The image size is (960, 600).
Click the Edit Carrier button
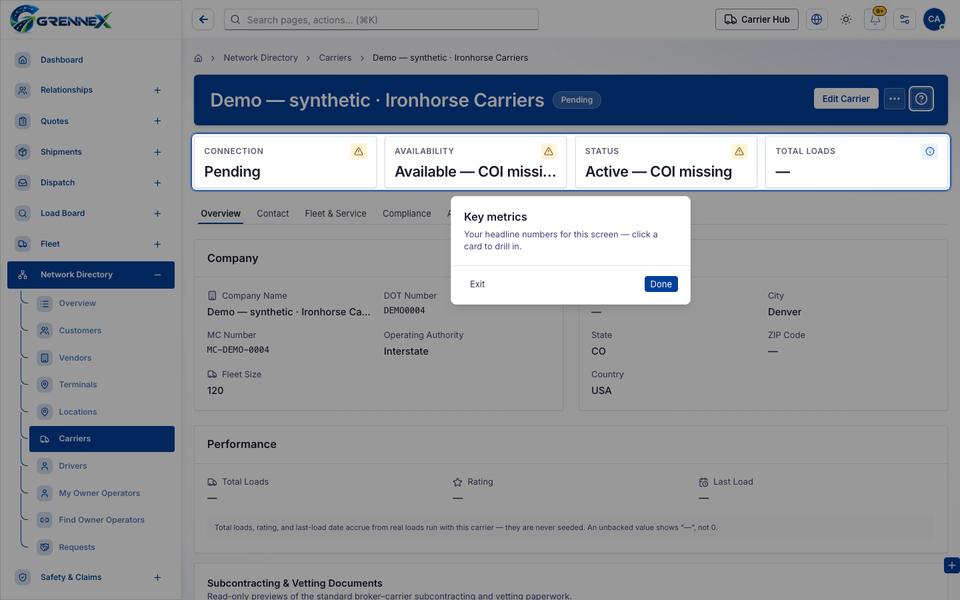coord(846,99)
